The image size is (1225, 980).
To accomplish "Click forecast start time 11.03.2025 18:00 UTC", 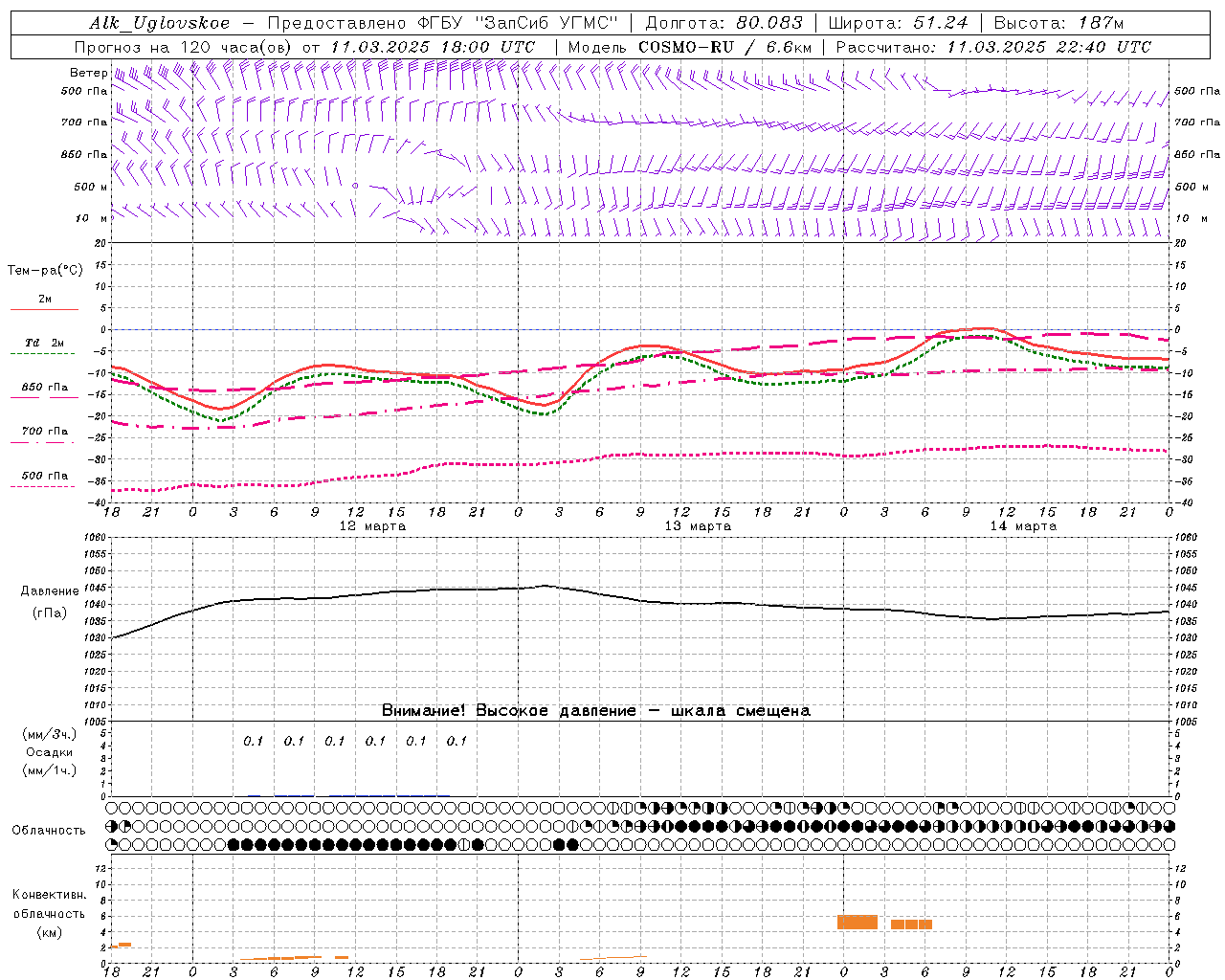I will [x=433, y=47].
